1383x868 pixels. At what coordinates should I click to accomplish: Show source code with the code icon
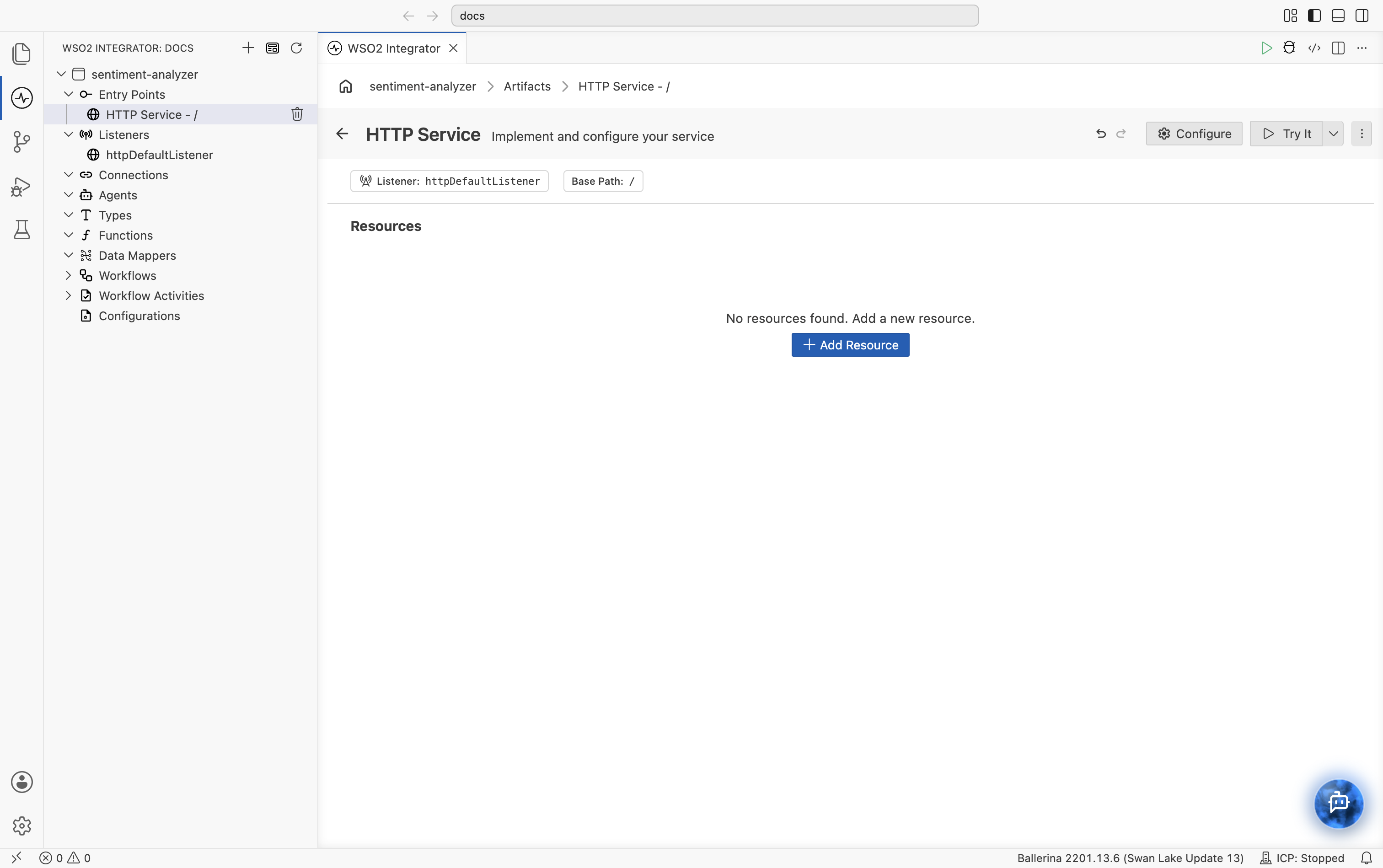tap(1314, 48)
